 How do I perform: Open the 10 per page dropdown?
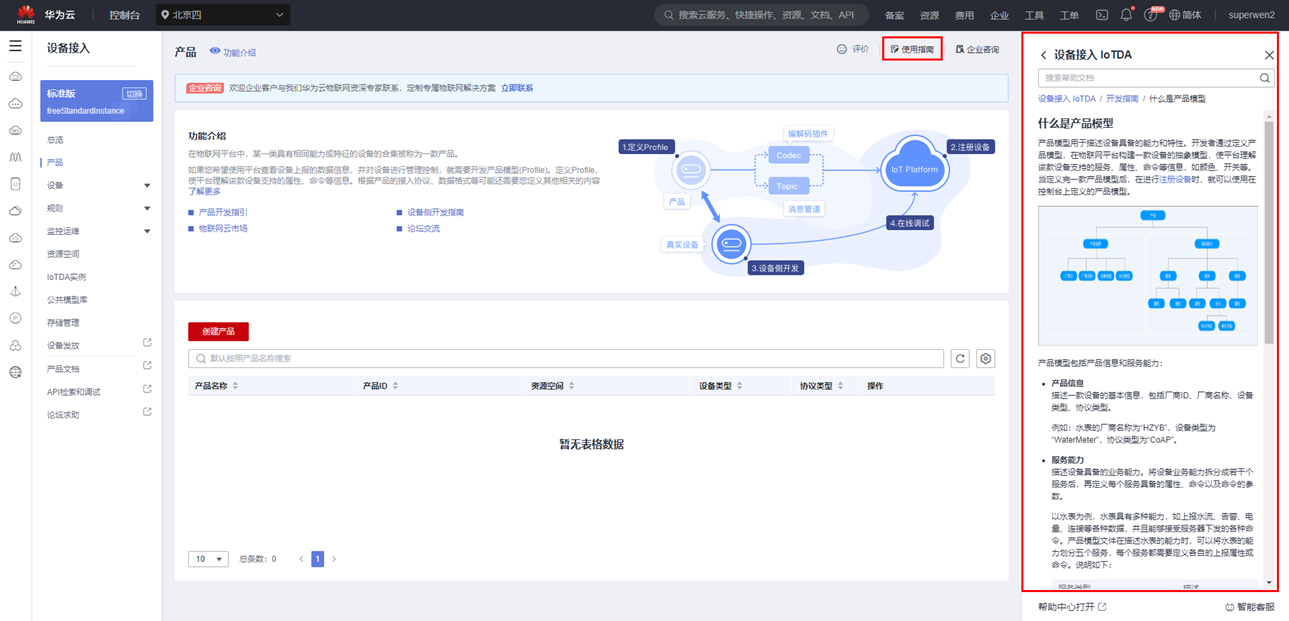pyautogui.click(x=208, y=559)
